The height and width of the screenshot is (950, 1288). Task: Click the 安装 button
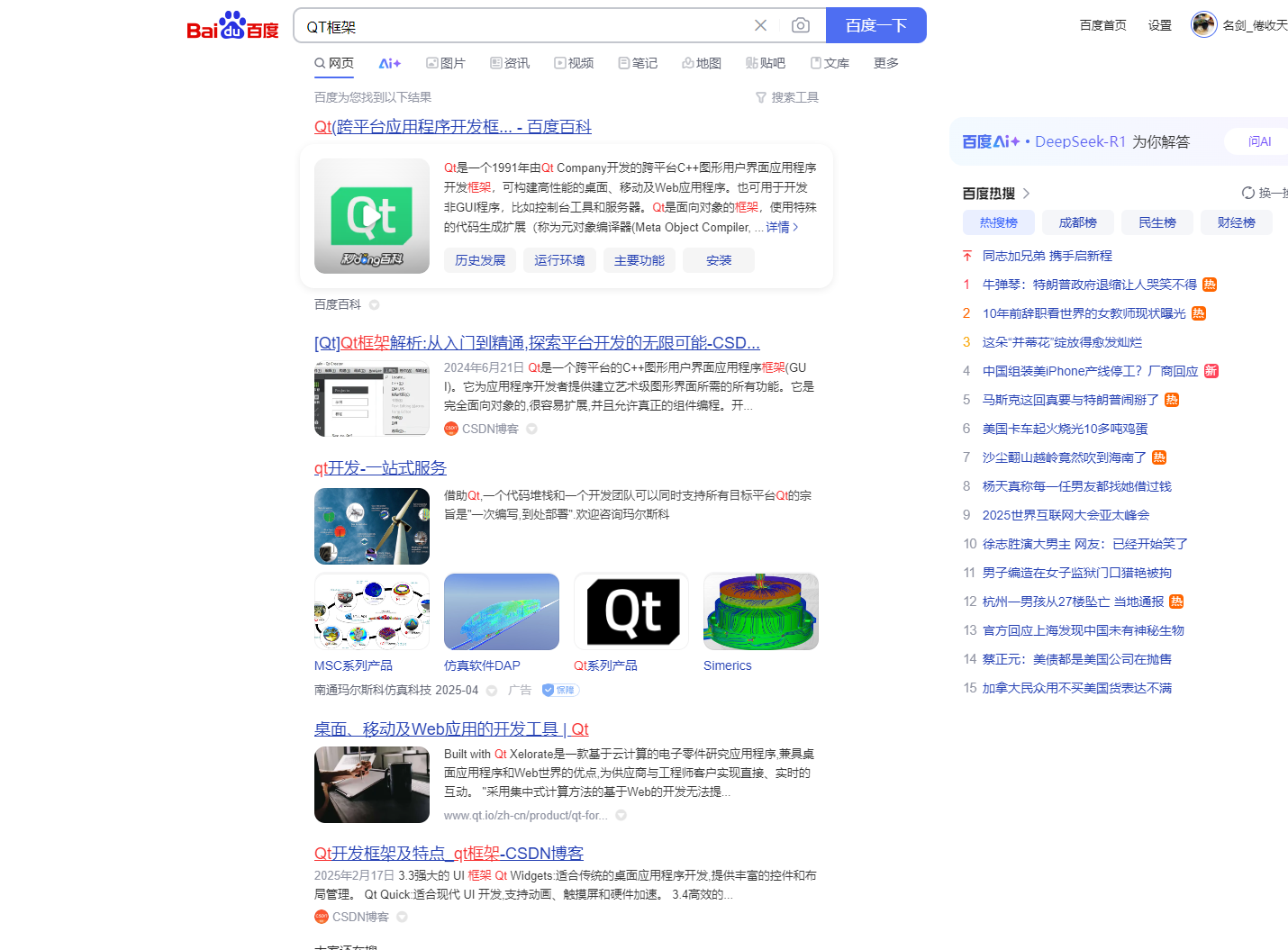click(x=719, y=260)
